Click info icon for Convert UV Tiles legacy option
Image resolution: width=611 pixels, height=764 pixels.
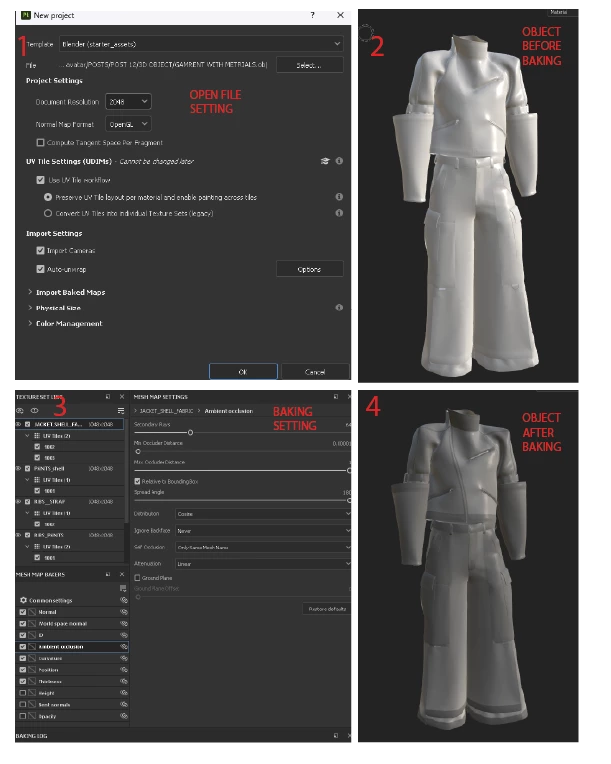click(x=339, y=213)
